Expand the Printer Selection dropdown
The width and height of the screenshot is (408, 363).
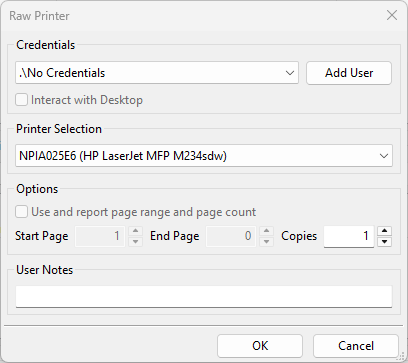tap(204, 156)
